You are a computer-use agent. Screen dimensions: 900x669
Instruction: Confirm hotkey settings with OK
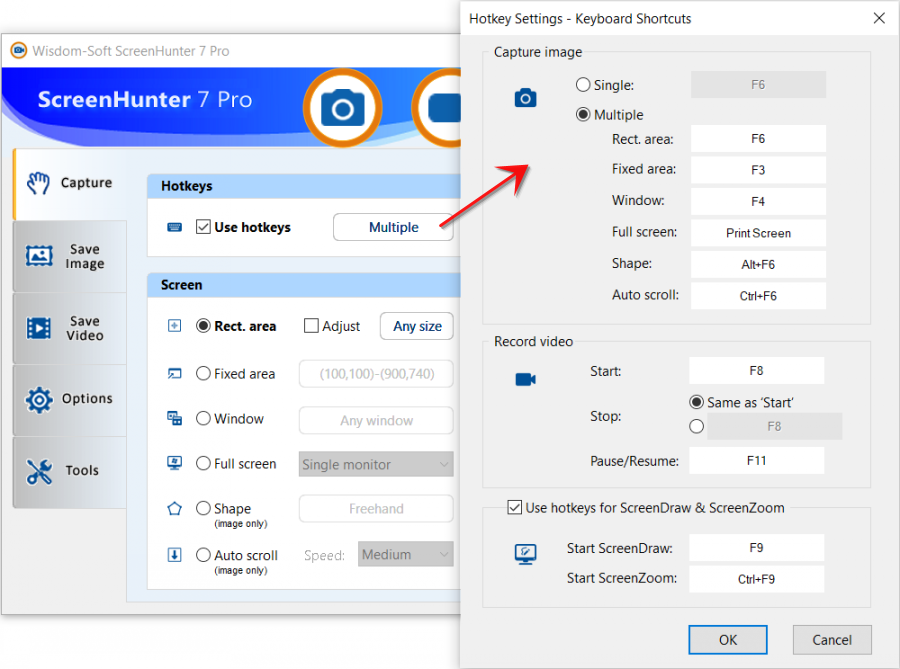tap(728, 640)
